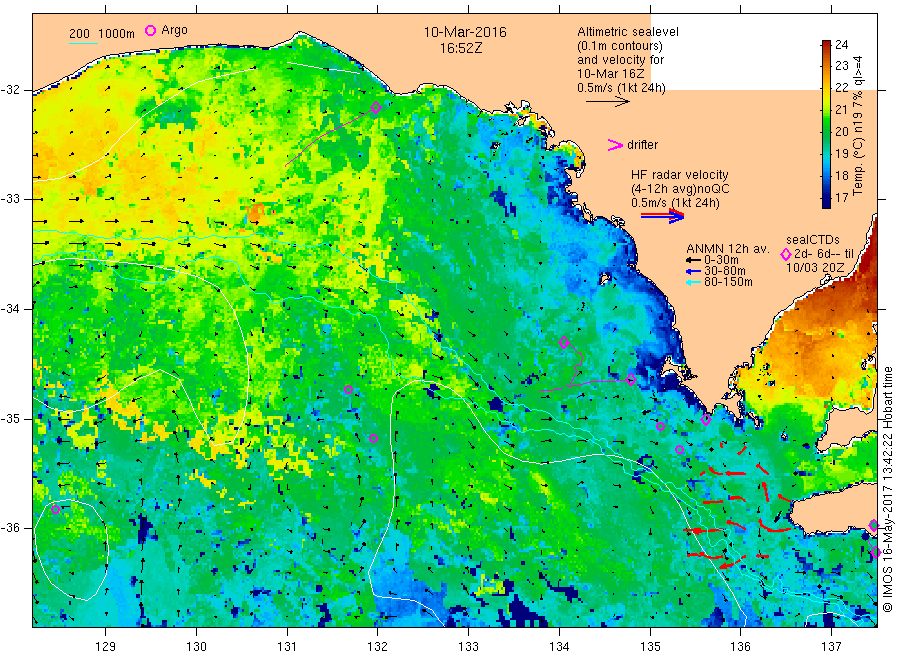This screenshot has height=660, width=900.
Task: Click the colorbar tick label 17
Action: 841,197
